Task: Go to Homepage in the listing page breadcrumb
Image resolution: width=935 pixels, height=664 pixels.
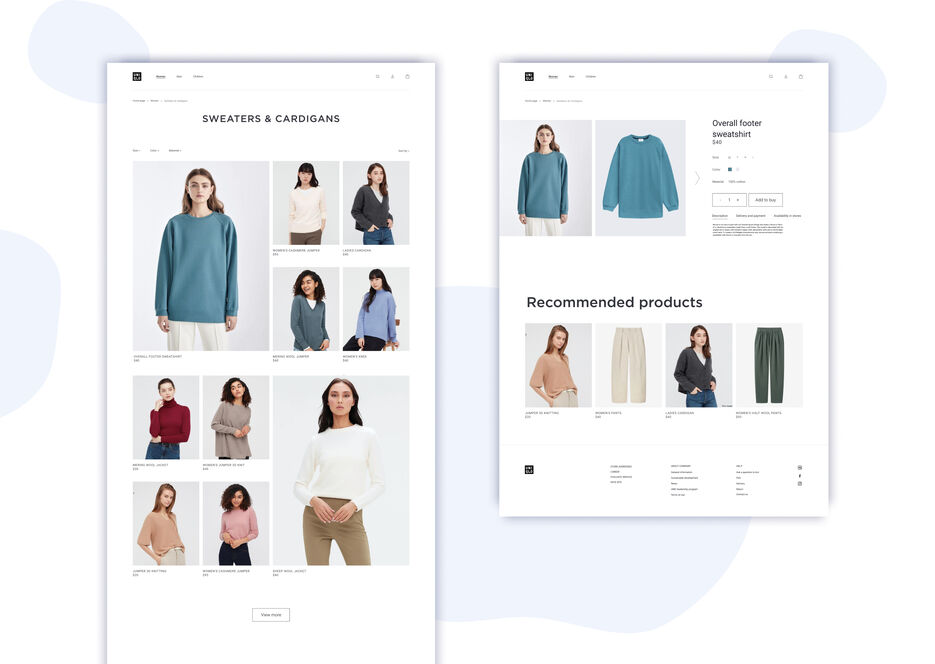Action: click(x=139, y=101)
